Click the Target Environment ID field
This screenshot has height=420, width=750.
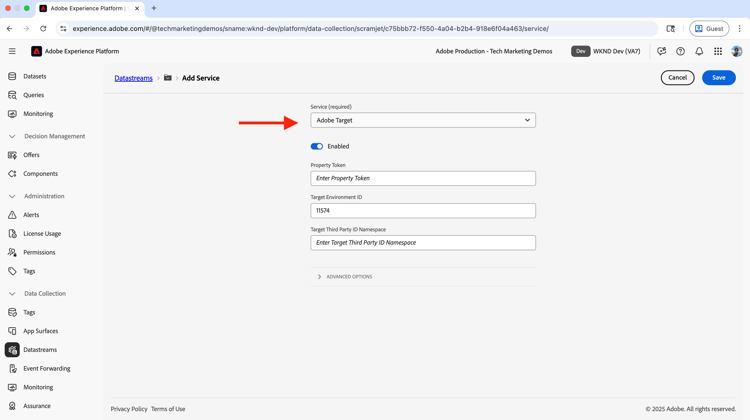coord(423,210)
